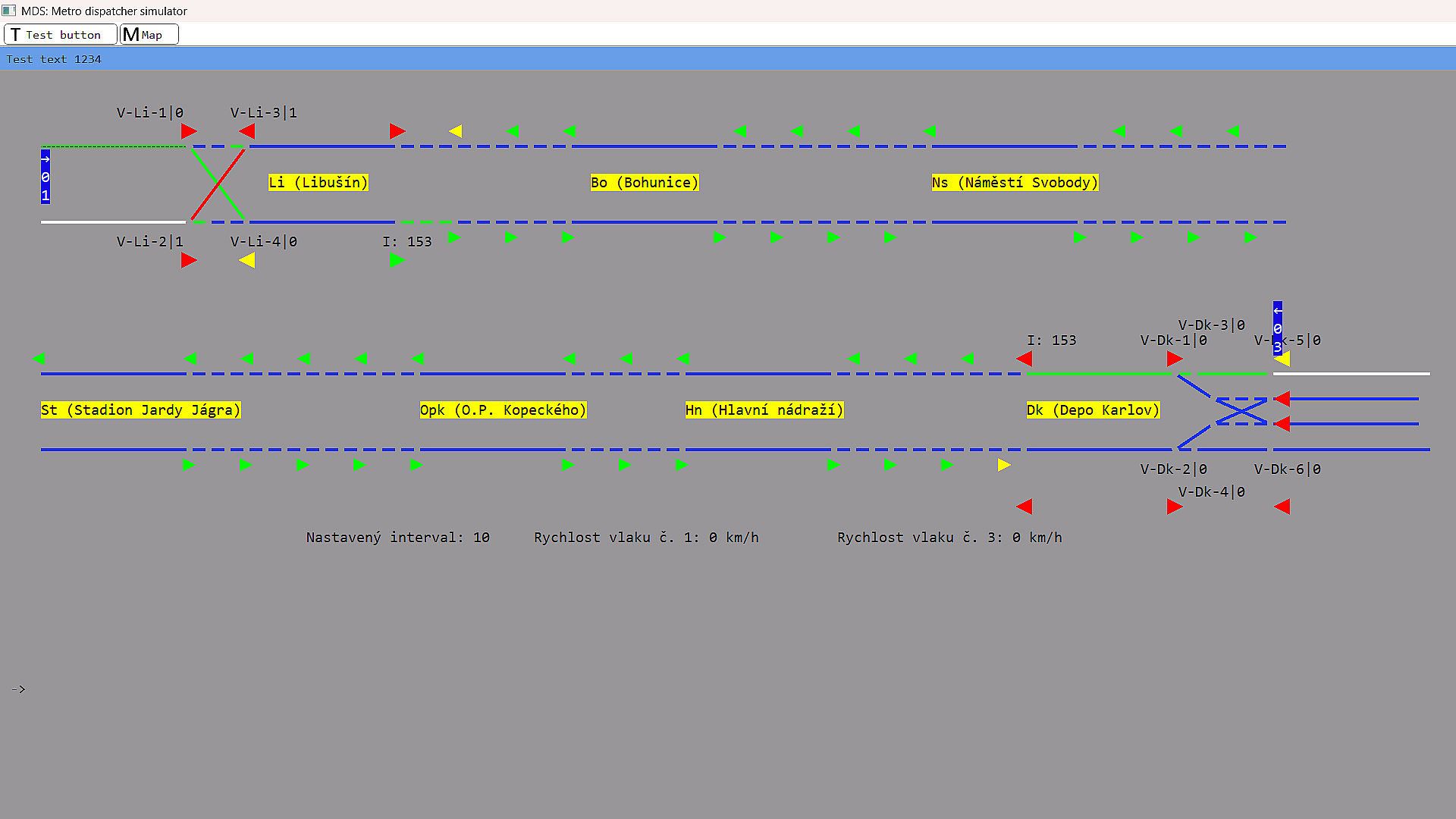Click the Hn (Hlavní nádraží) station label

tap(764, 410)
